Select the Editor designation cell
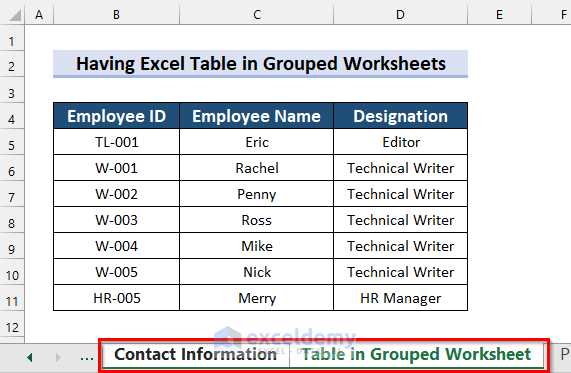 [x=401, y=142]
